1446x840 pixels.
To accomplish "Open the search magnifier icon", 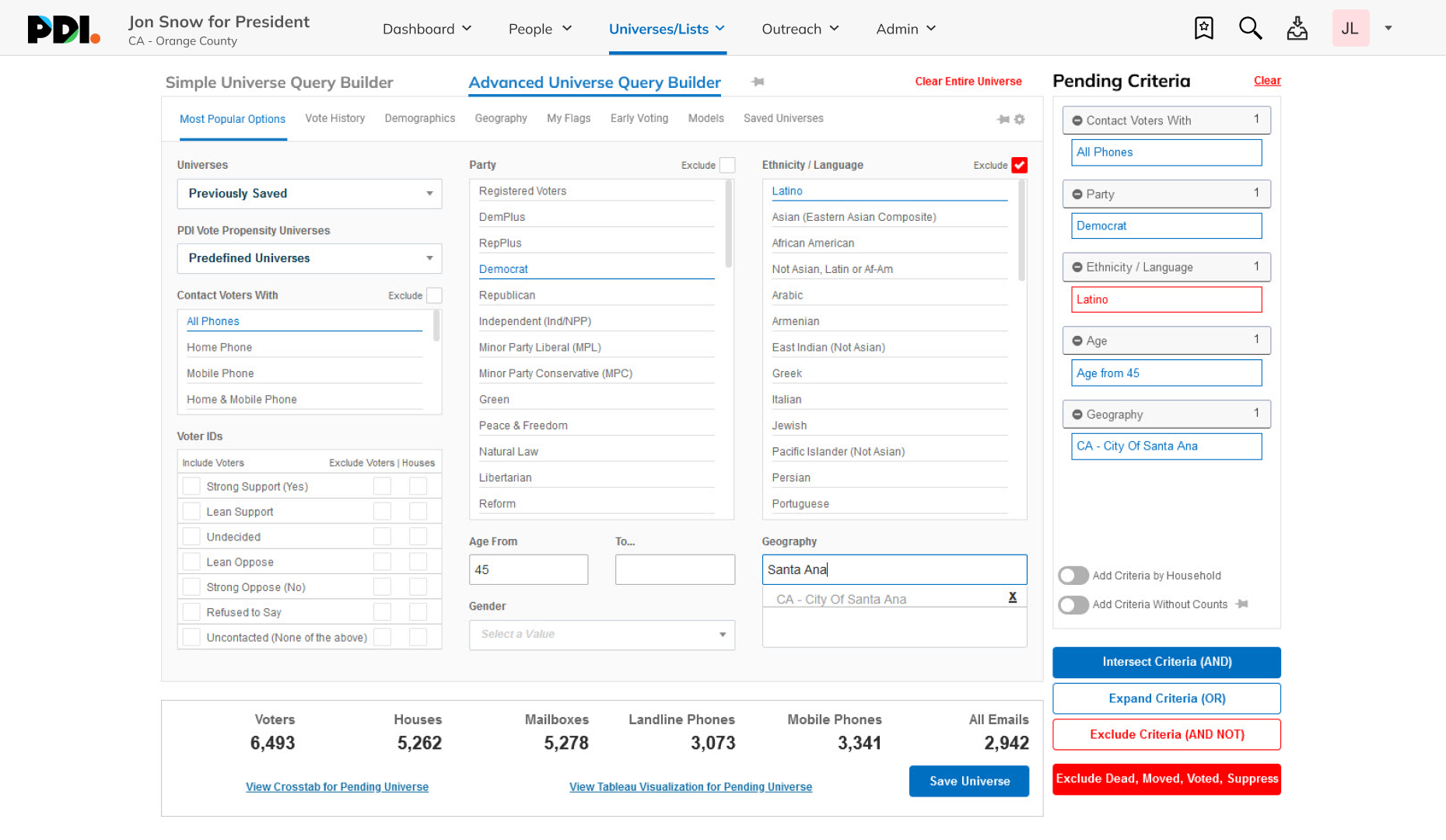I will tap(1250, 28).
